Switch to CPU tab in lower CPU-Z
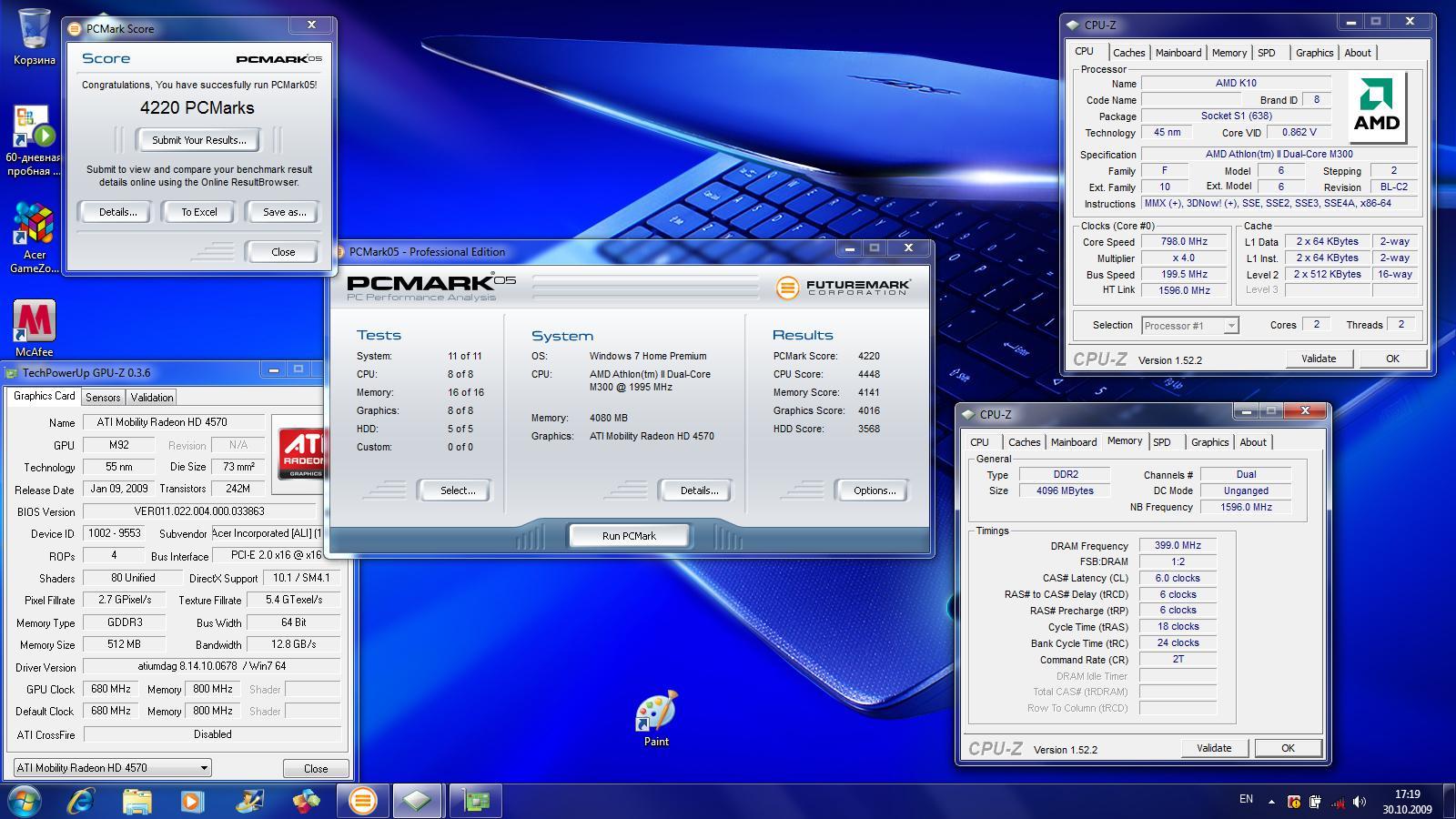The width and height of the screenshot is (1456, 819). click(x=979, y=442)
